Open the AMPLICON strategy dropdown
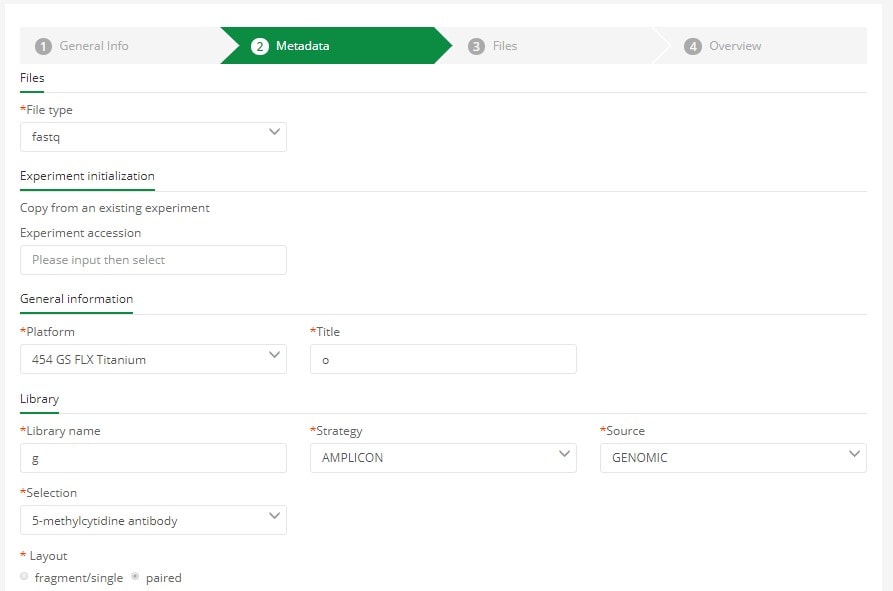Viewport: 893px width, 591px height. 443,458
